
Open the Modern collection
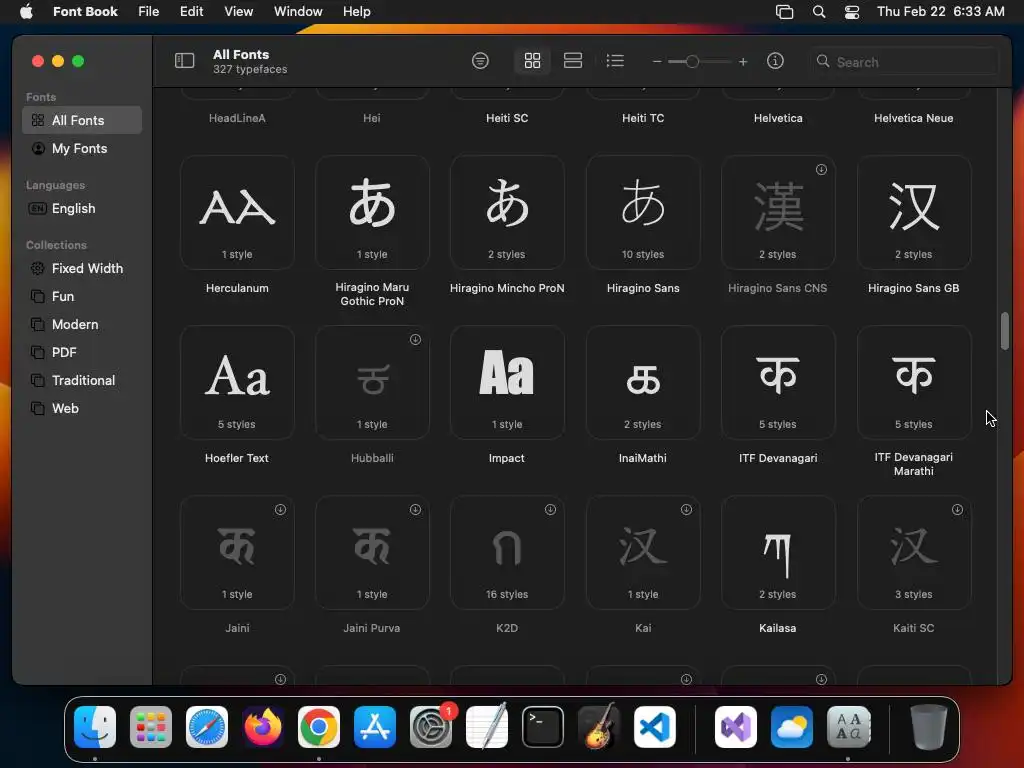[x=82, y=325]
